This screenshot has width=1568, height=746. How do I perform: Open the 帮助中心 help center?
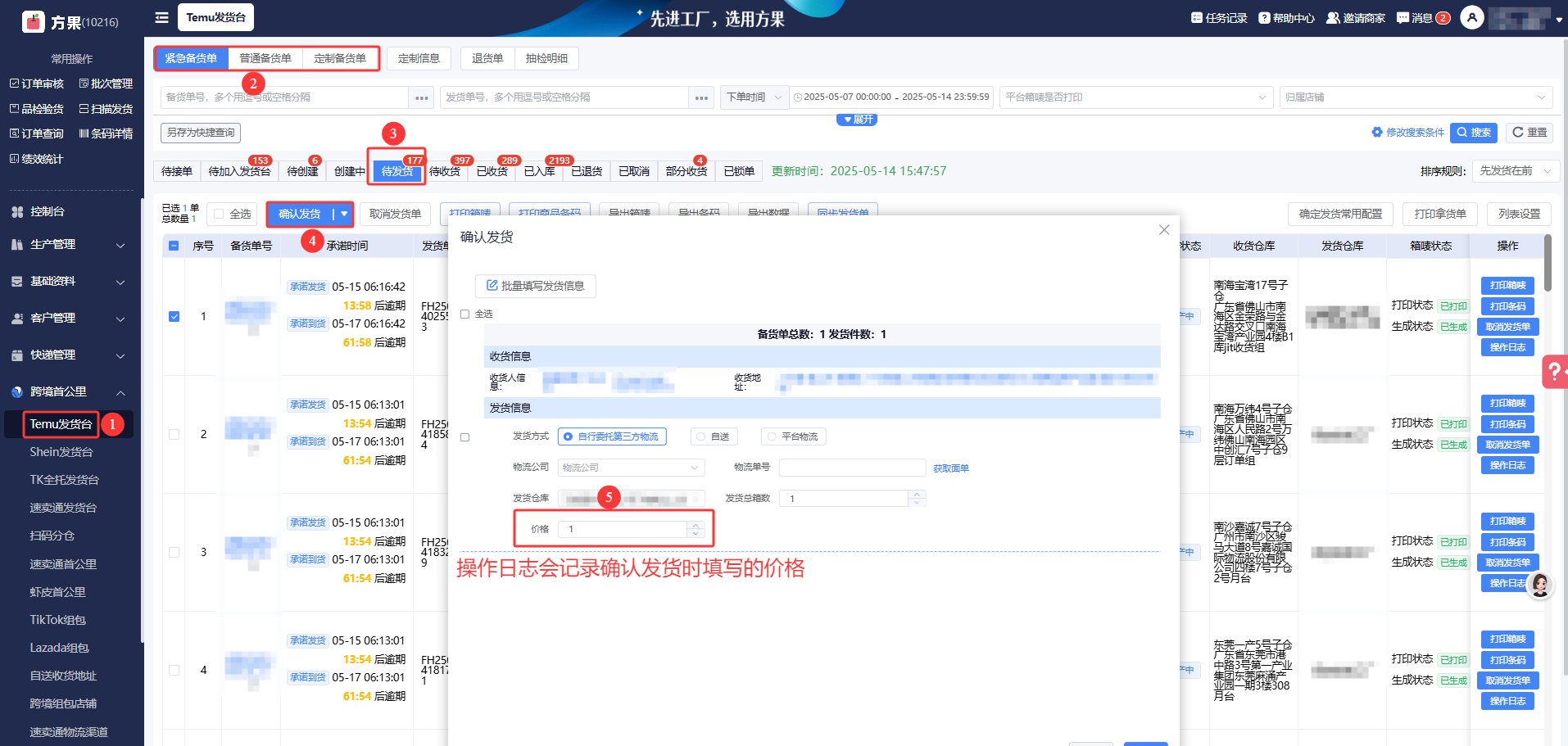[x=1287, y=18]
